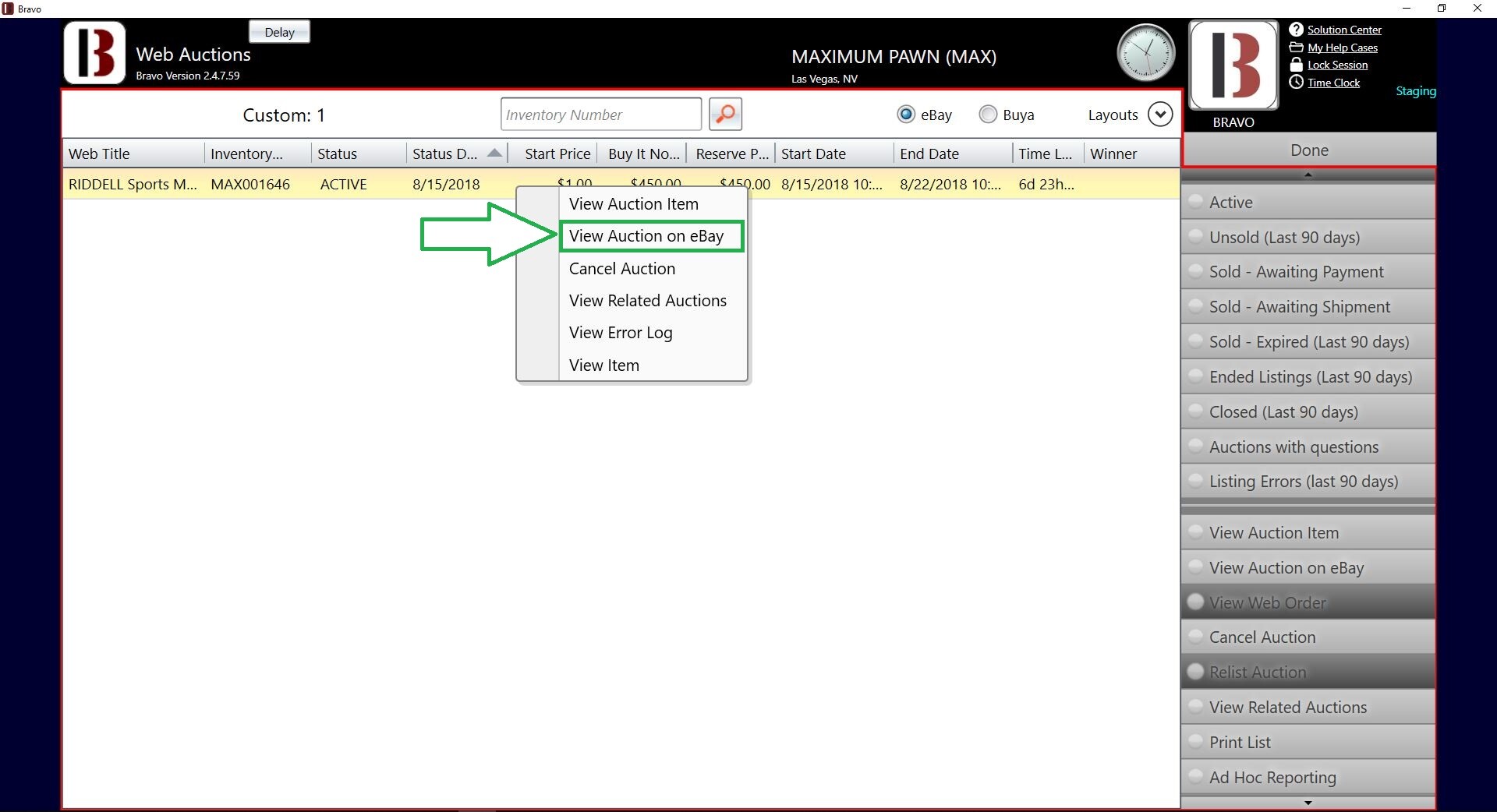Select Listing Errors (last 90 days) filter
Viewport: 1497px width, 812px height.
pos(1308,482)
